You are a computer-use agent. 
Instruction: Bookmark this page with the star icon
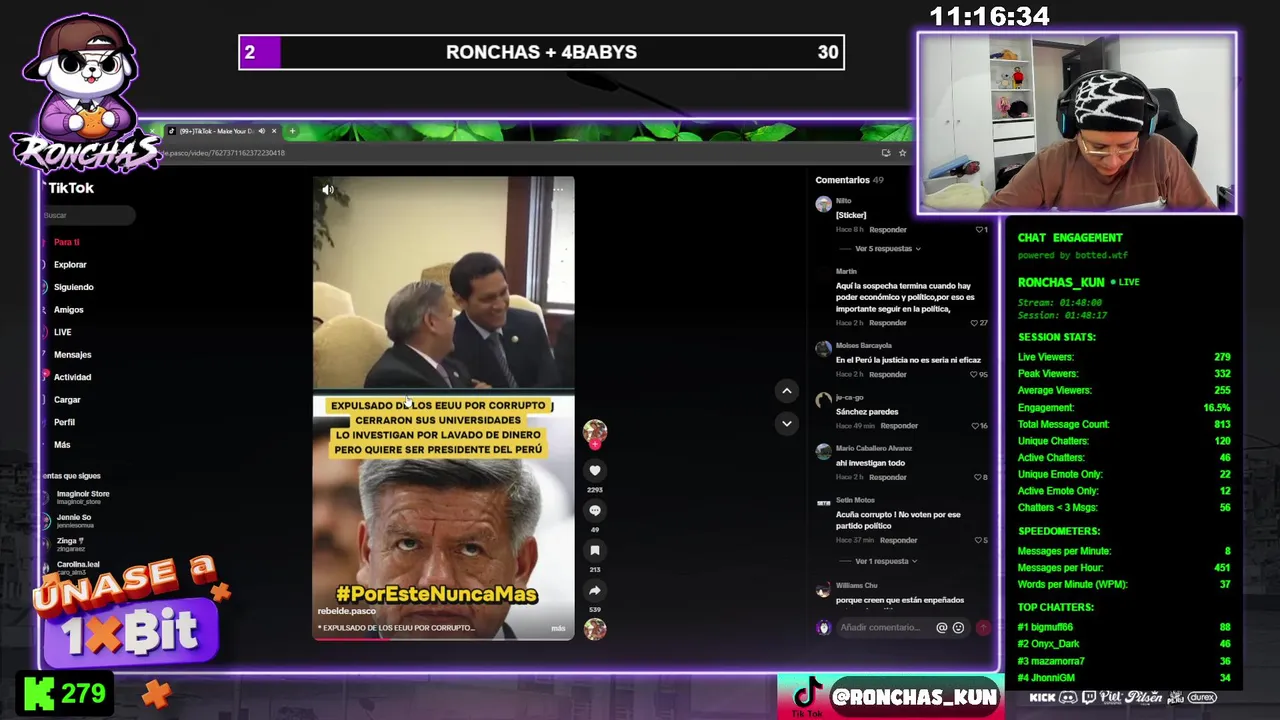902,153
